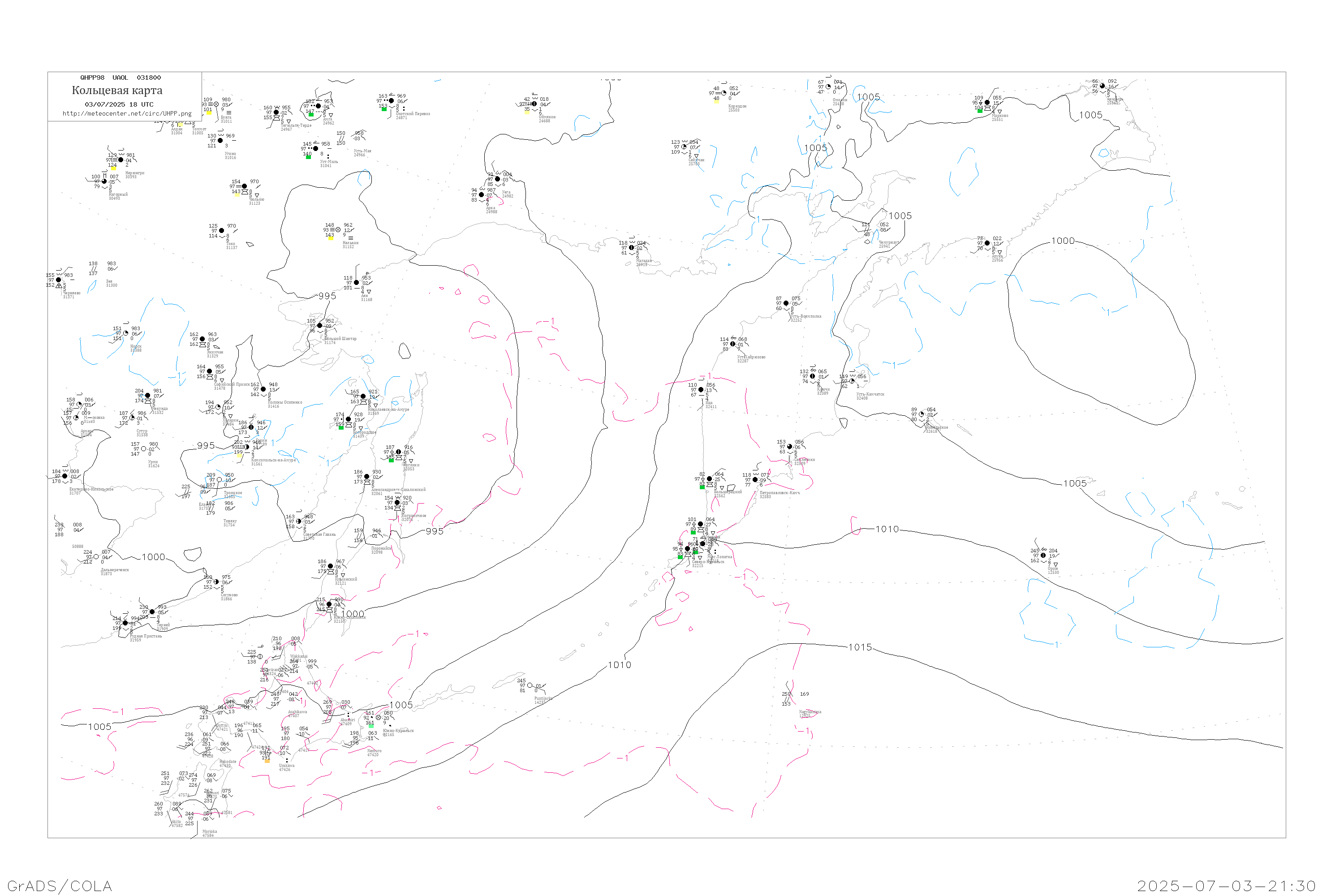Click the GrADS/COLA label

[x=60, y=886]
